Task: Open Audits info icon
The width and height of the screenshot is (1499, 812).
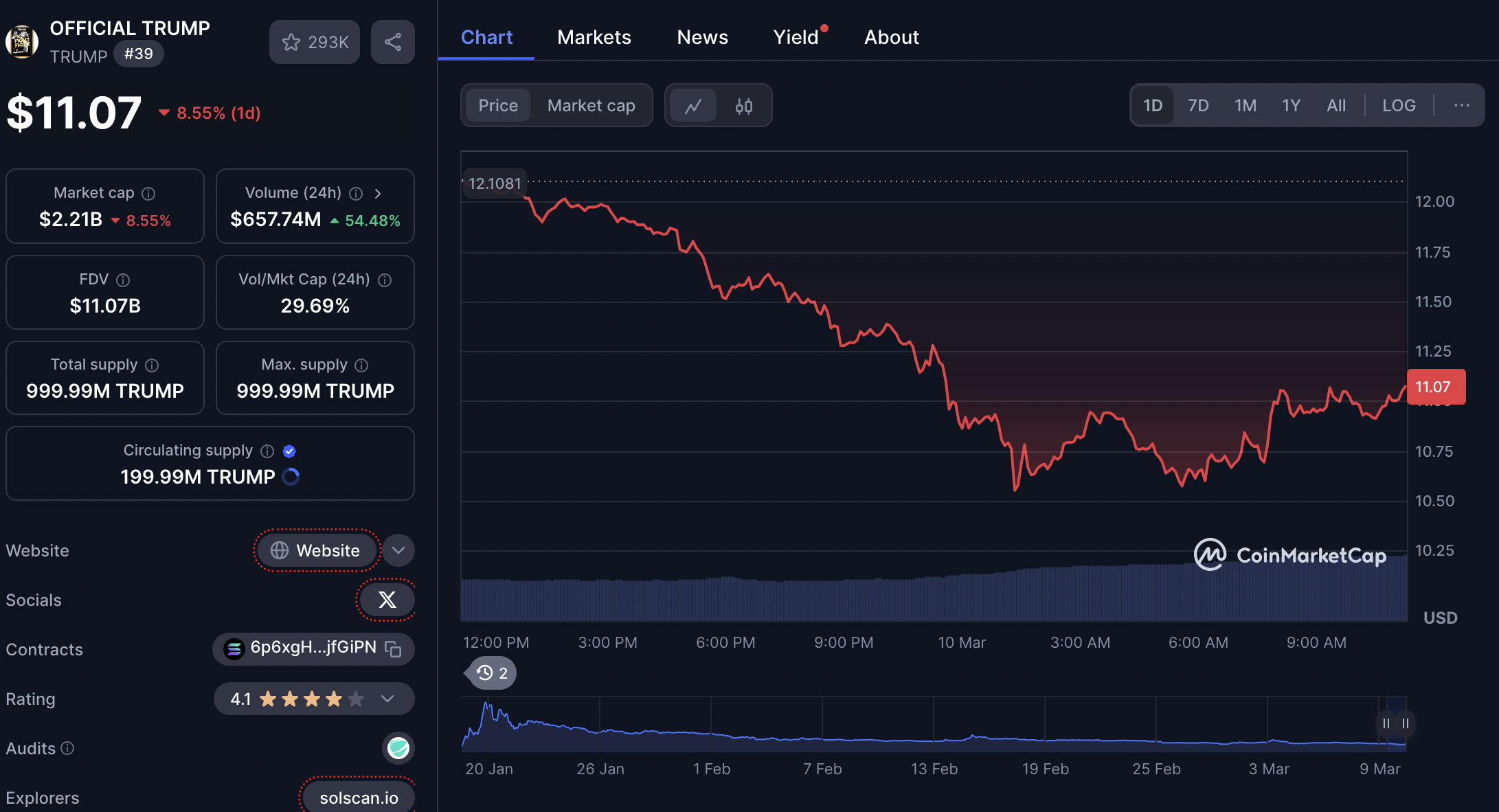Action: (67, 748)
